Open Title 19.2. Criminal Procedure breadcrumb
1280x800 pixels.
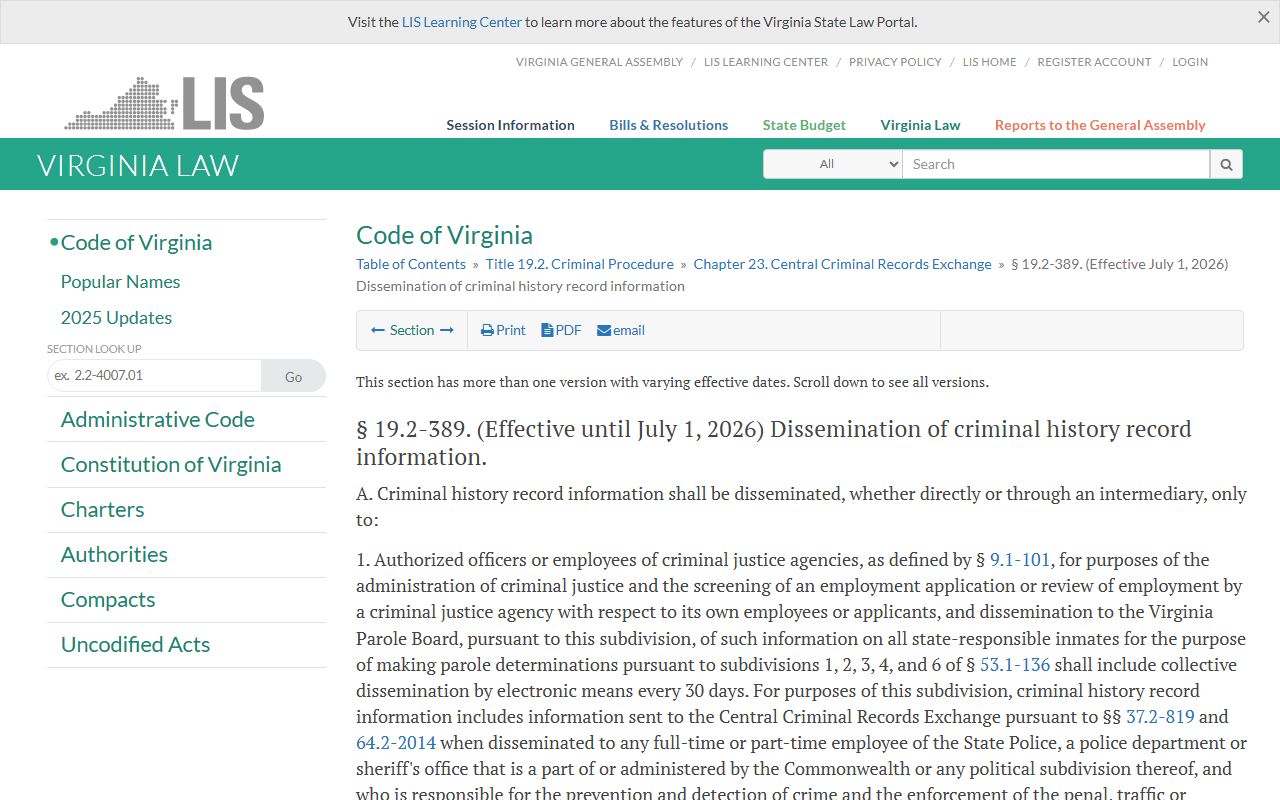click(x=580, y=264)
